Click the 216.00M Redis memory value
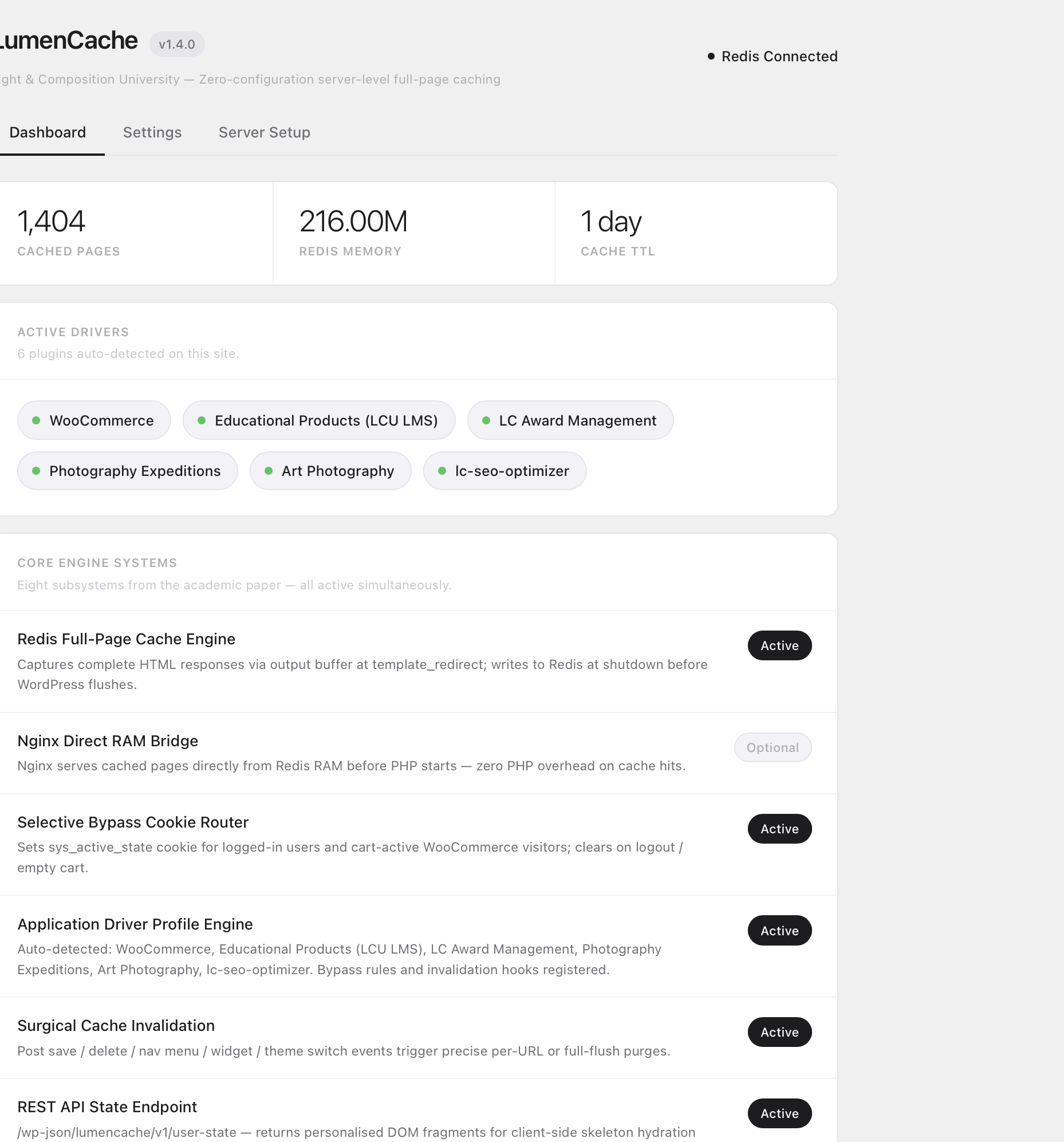 353,222
